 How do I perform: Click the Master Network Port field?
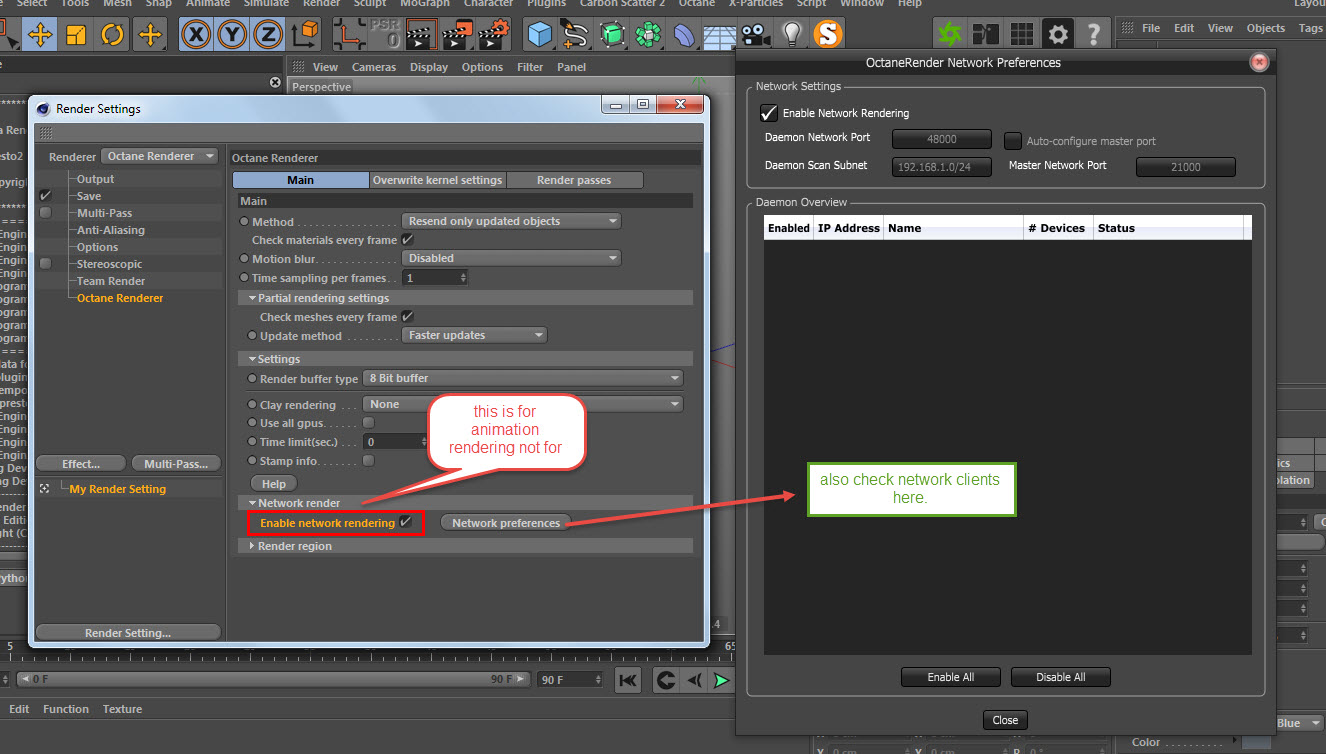[1186, 167]
